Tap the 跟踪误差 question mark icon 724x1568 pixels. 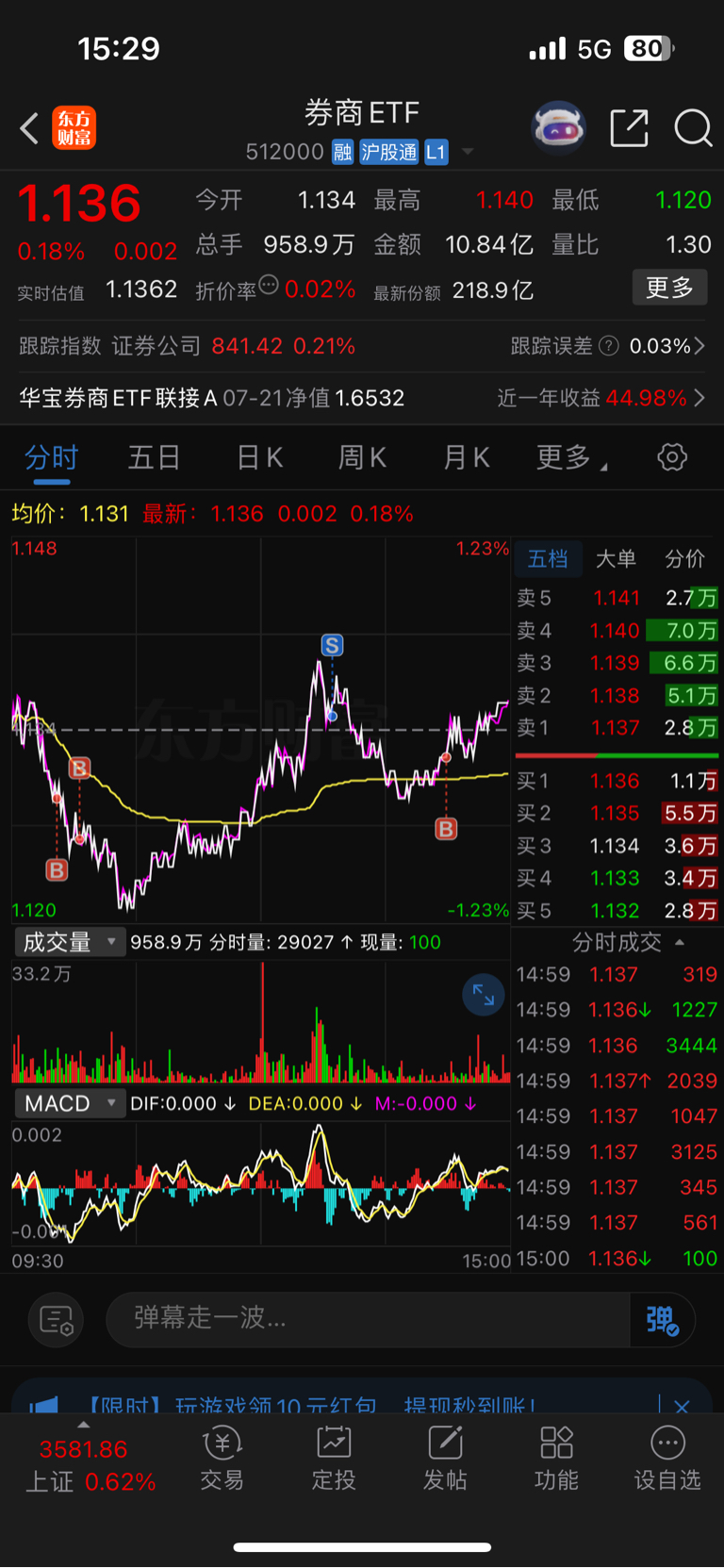(x=609, y=346)
